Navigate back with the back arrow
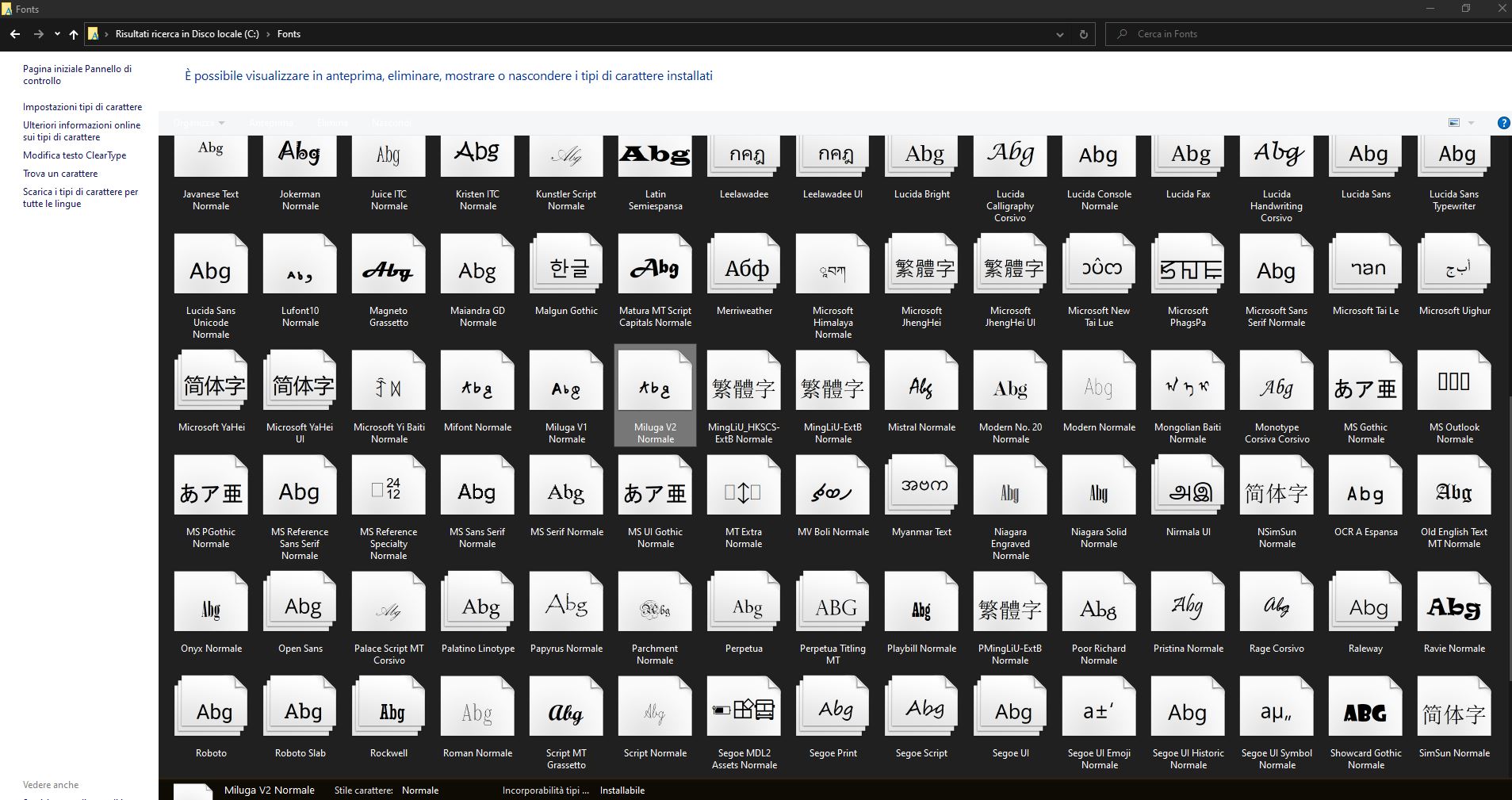This screenshot has width=1512, height=800. [x=14, y=33]
